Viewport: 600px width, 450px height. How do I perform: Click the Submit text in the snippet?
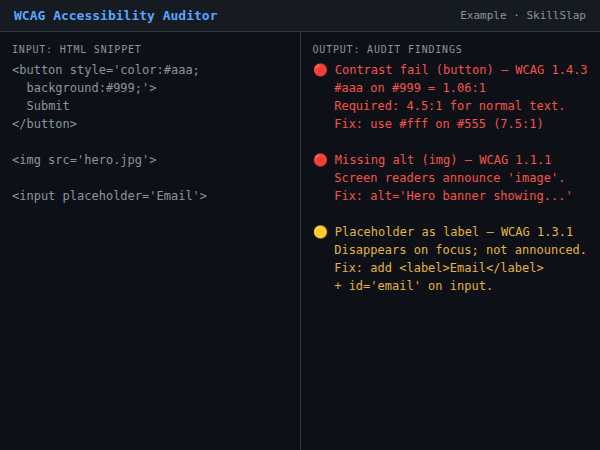tap(48, 106)
